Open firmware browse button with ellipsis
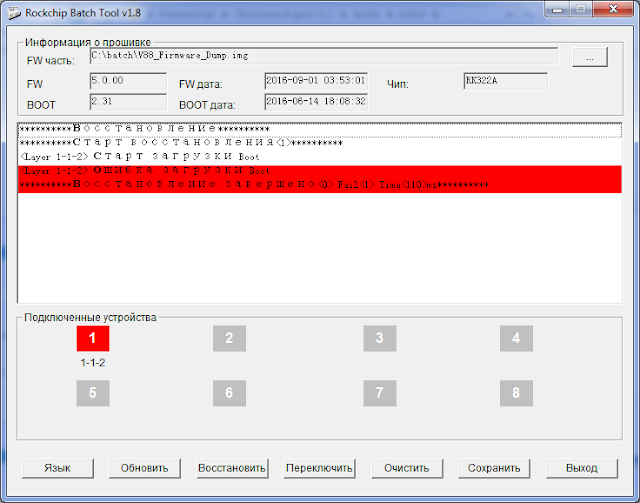 coord(590,57)
